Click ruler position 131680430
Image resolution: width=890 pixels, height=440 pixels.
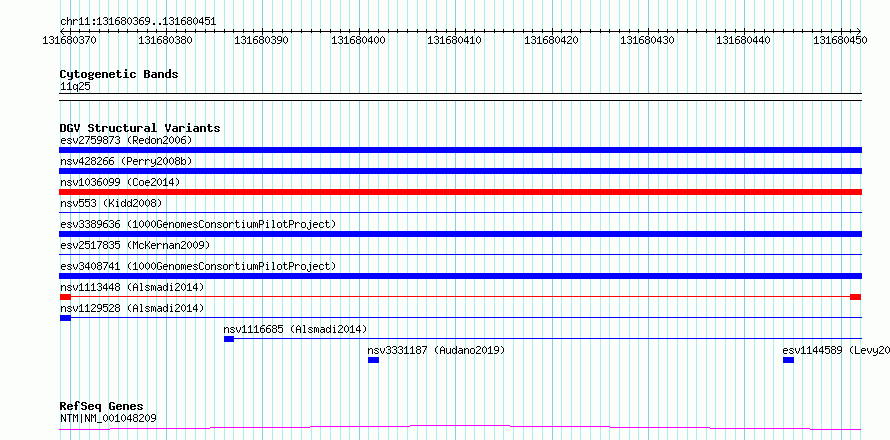[648, 40]
